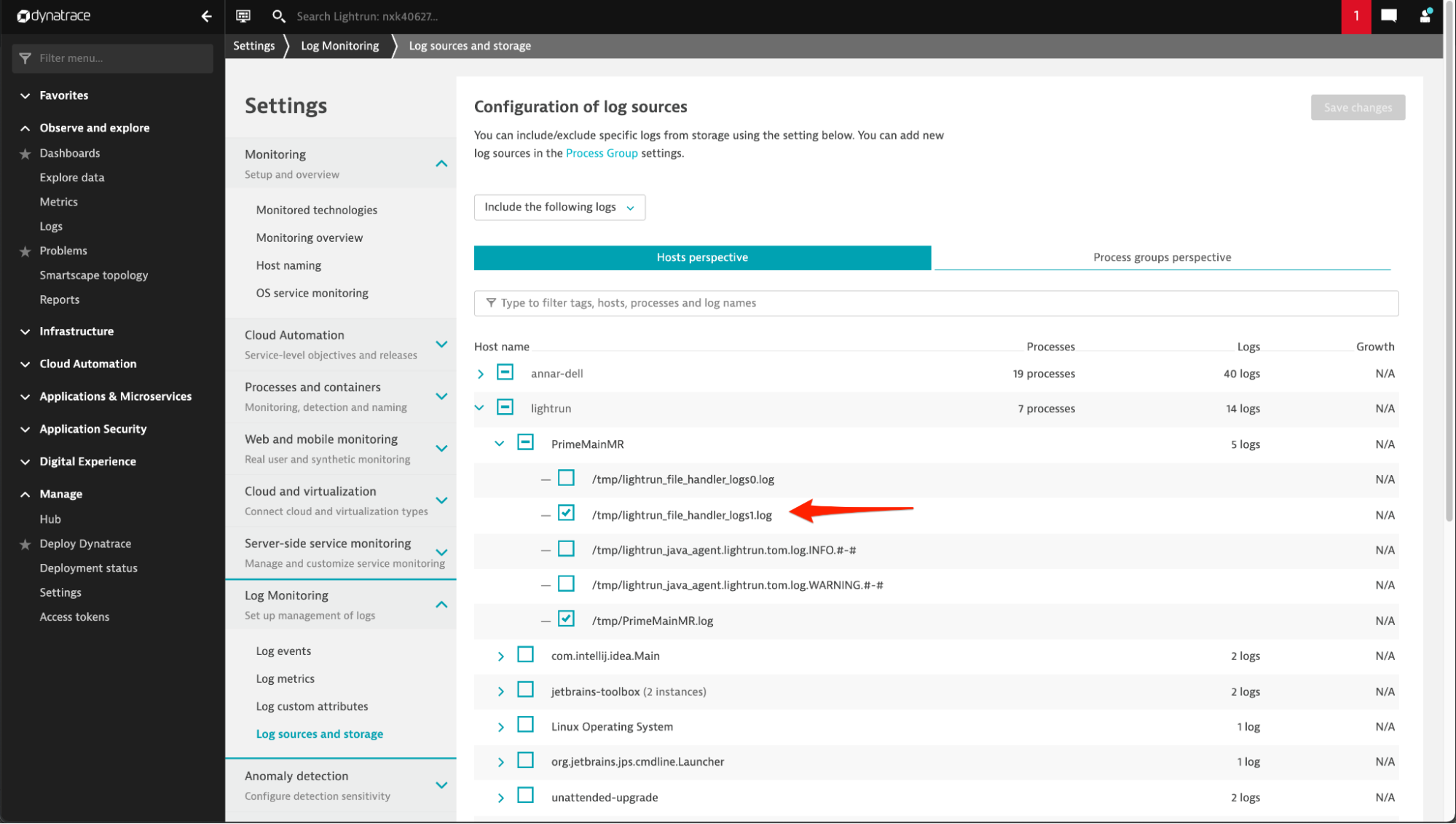Expand the annar-dell host row

point(480,374)
